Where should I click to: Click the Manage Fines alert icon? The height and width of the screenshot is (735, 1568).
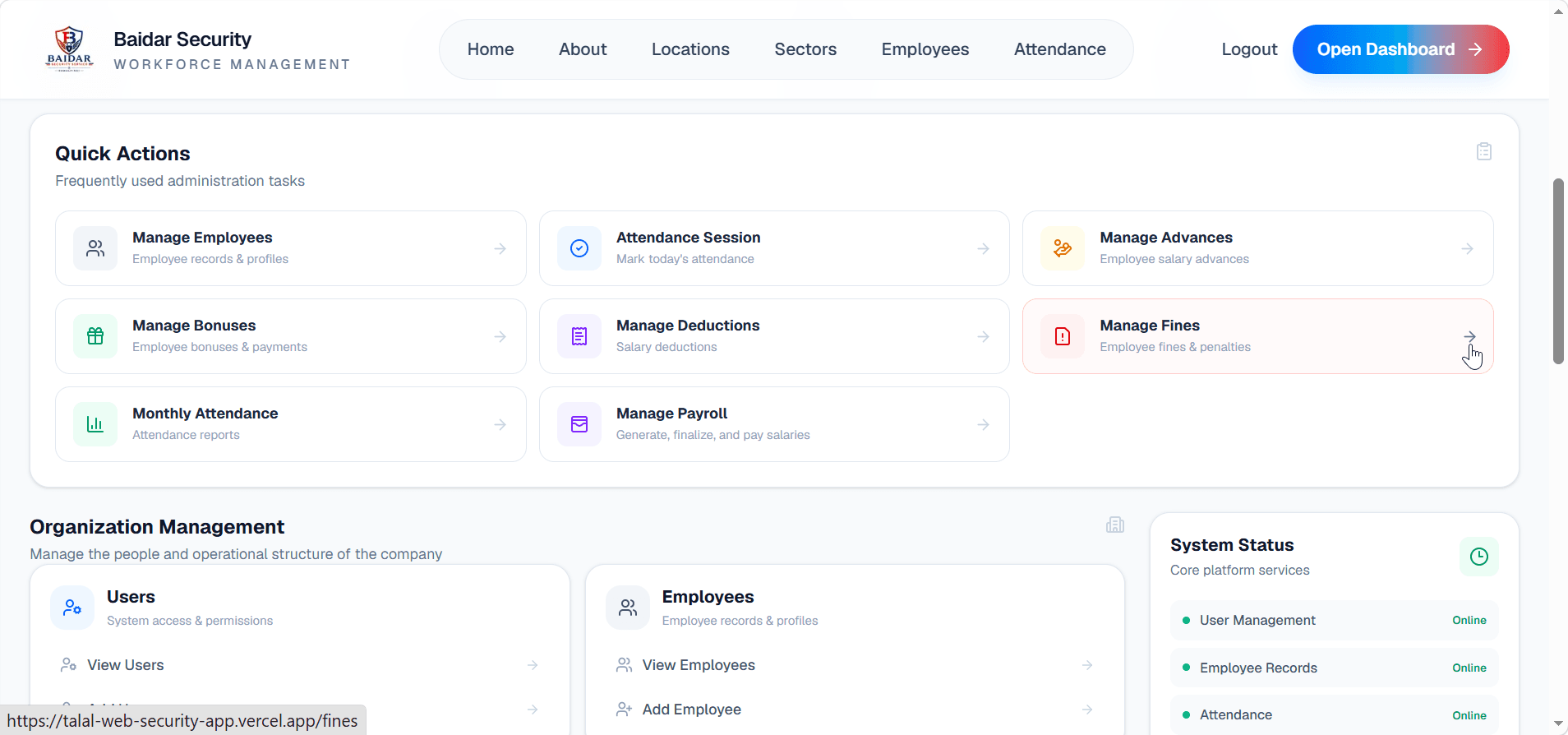click(1063, 336)
